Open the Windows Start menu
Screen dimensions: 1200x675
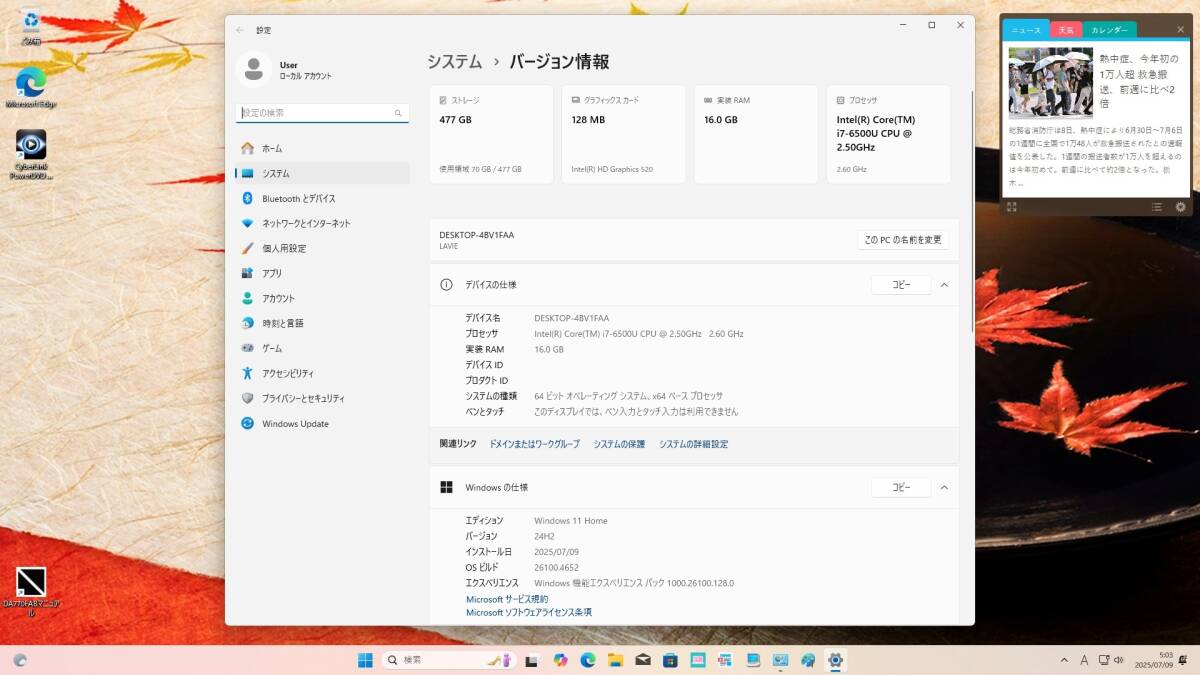point(365,660)
